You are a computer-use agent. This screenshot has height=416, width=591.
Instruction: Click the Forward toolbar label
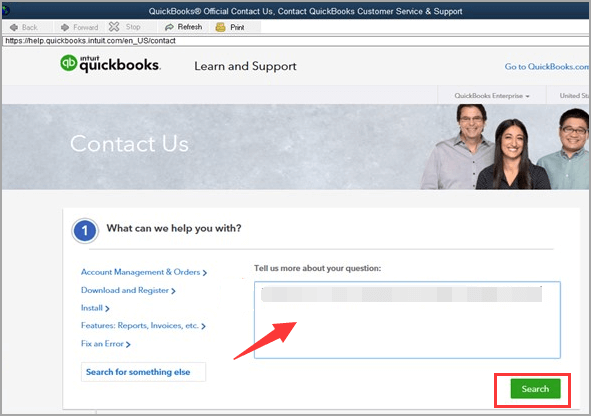tap(86, 28)
